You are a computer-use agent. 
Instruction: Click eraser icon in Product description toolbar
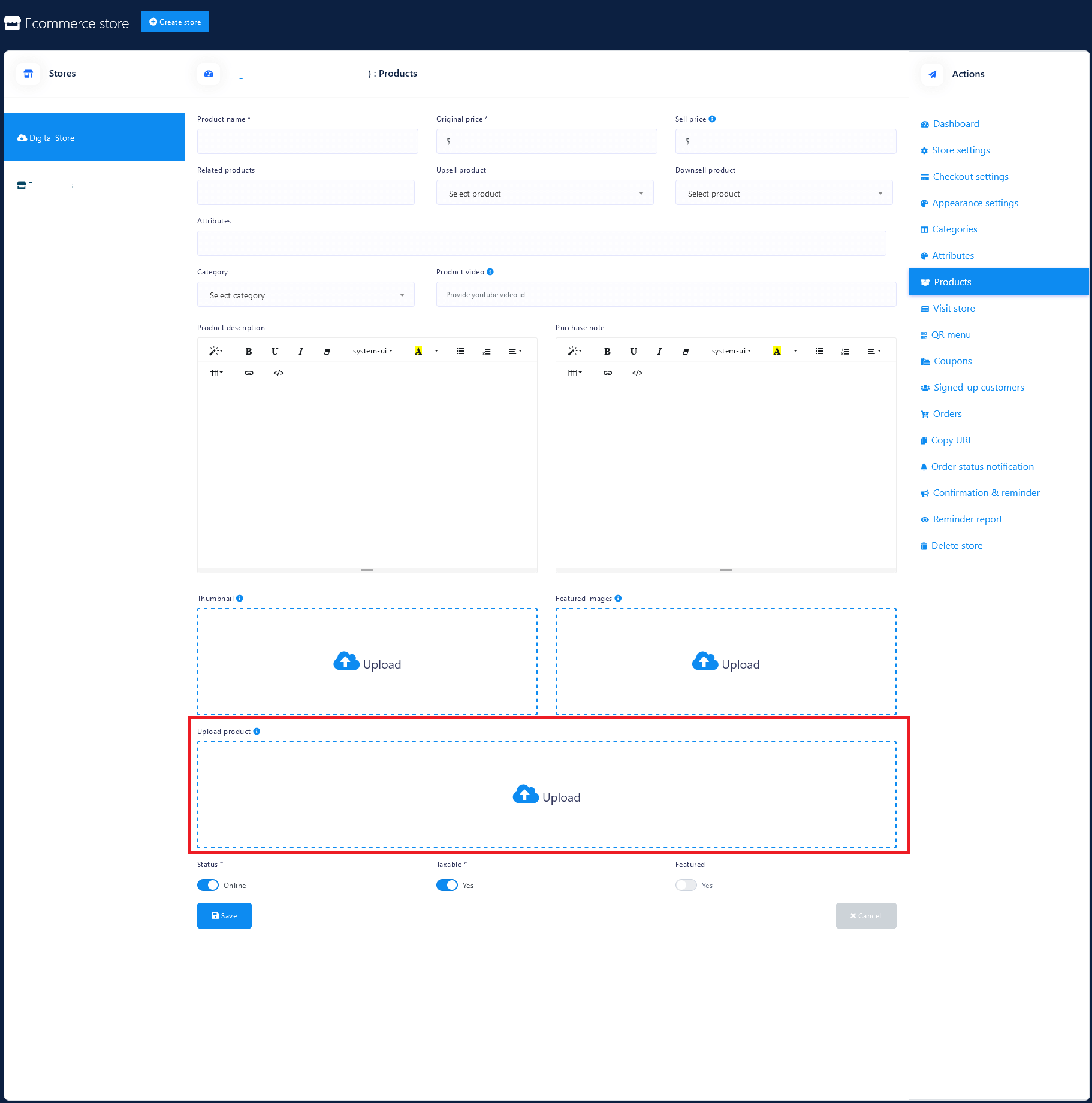pyautogui.click(x=327, y=352)
